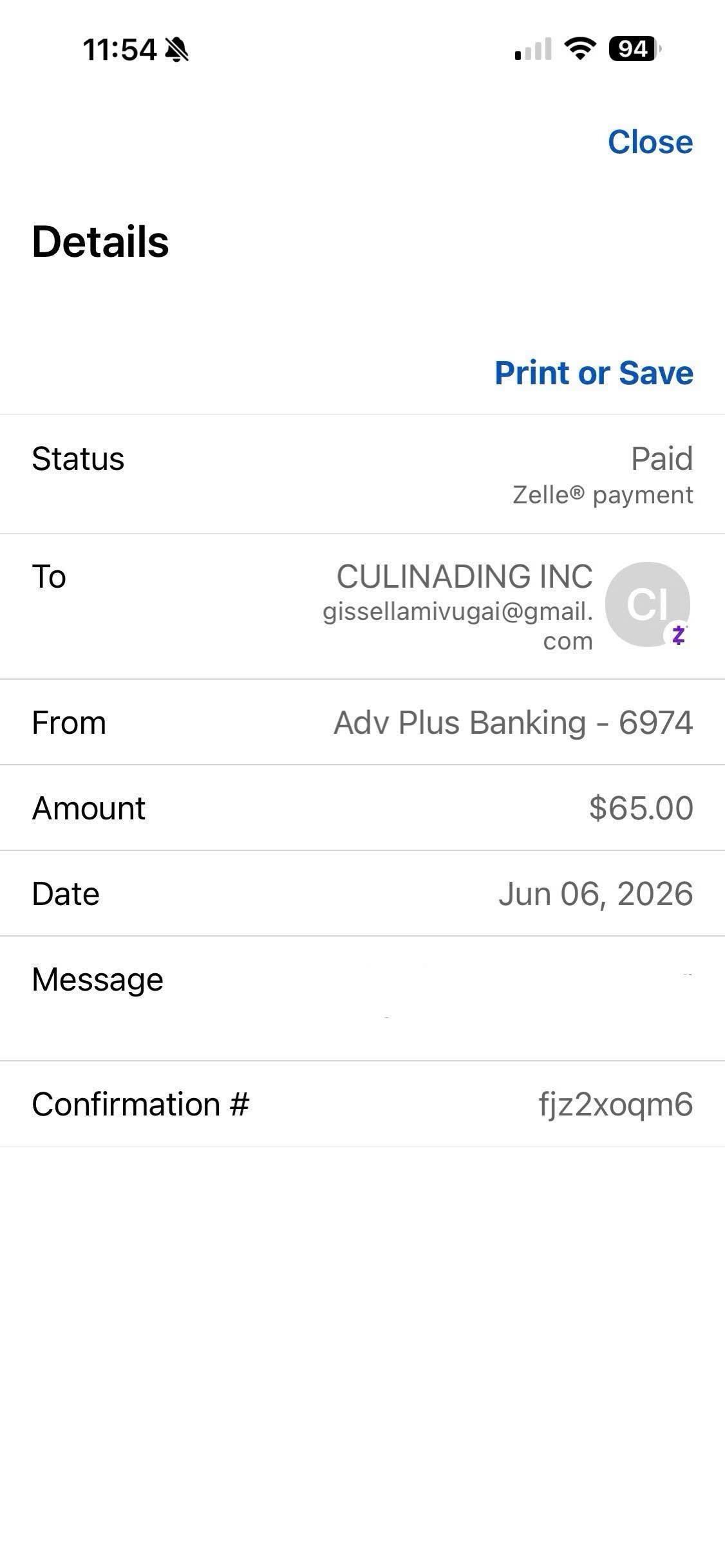Tap the cellular signal bars
725x1568 pixels.
(533, 49)
